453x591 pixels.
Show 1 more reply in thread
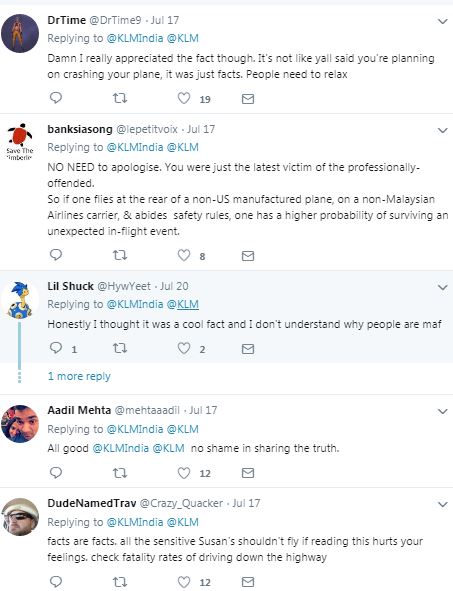[79, 376]
